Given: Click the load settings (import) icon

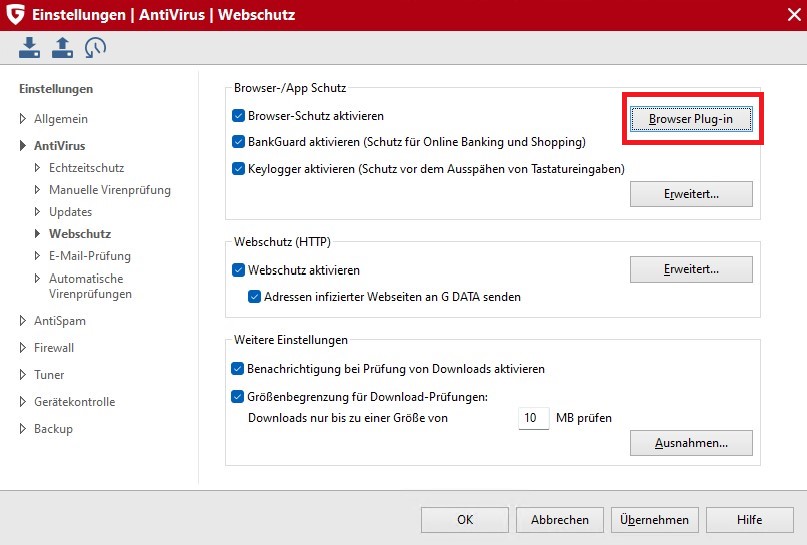Looking at the screenshot, I should [29, 47].
